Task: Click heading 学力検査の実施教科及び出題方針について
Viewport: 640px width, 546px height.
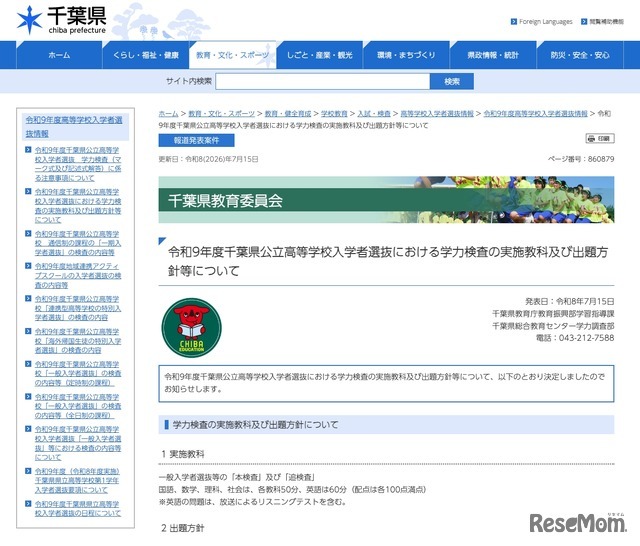Action: tap(256, 425)
